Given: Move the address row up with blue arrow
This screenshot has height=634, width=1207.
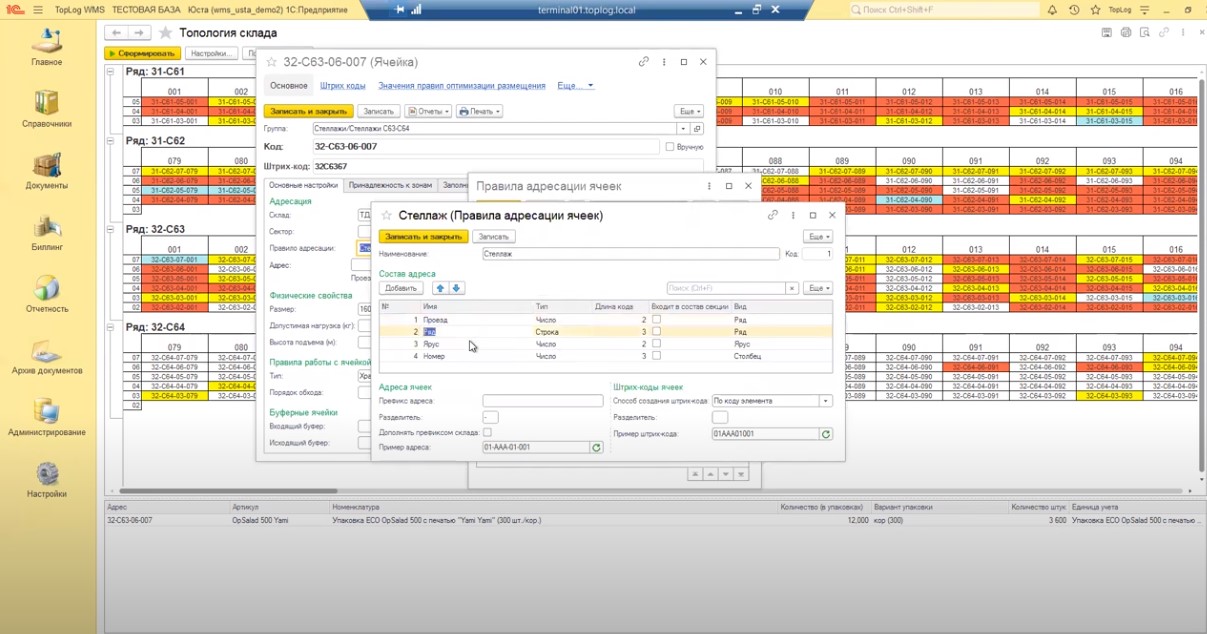Looking at the screenshot, I should click(x=441, y=288).
